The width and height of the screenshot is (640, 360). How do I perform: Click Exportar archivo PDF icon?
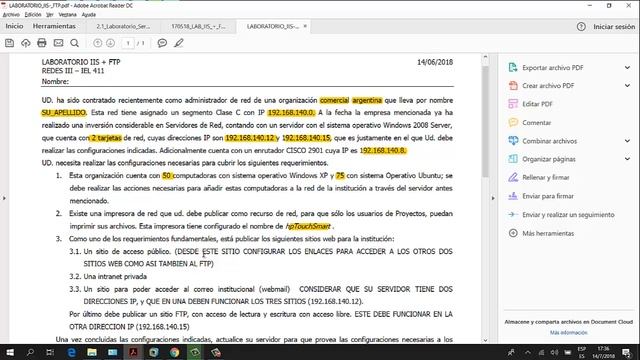tap(513, 67)
